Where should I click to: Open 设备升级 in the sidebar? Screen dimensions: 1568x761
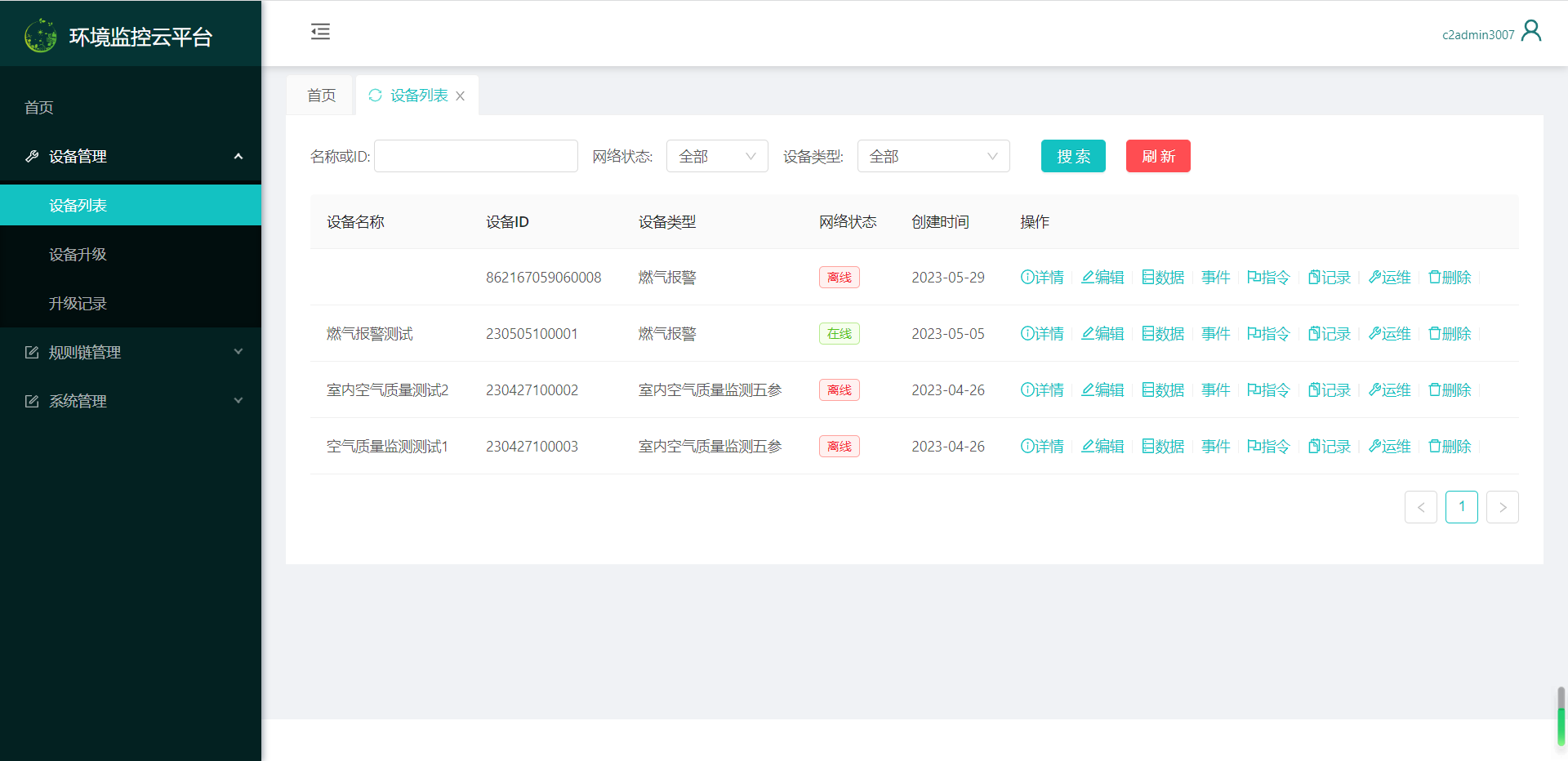pyautogui.click(x=131, y=254)
